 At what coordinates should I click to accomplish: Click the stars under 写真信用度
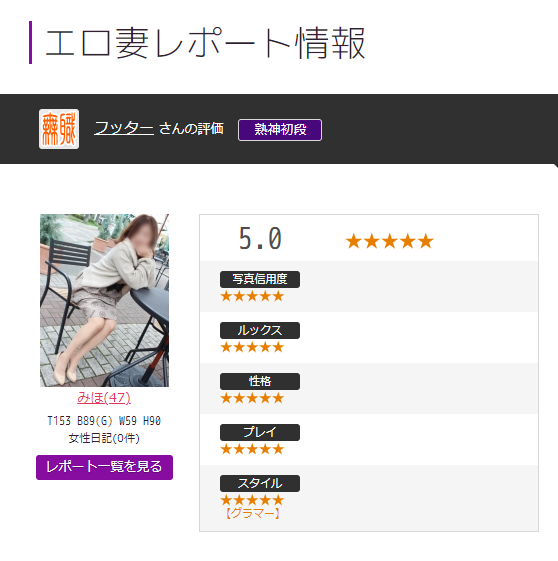pos(252,296)
